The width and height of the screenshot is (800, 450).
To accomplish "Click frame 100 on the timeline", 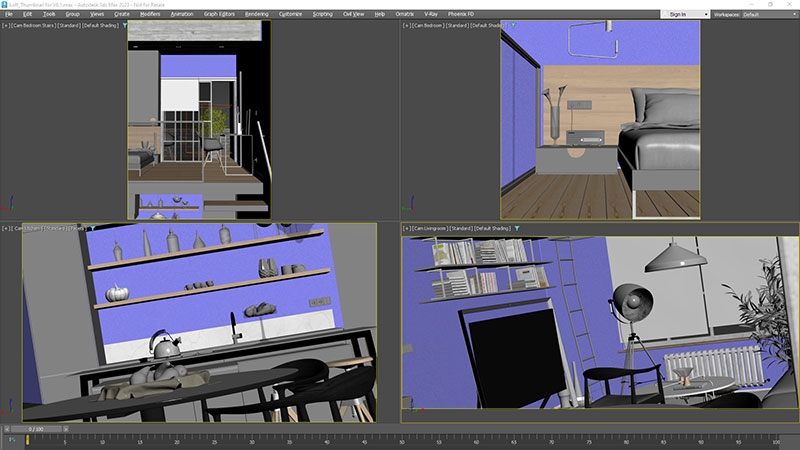I will point(776,442).
